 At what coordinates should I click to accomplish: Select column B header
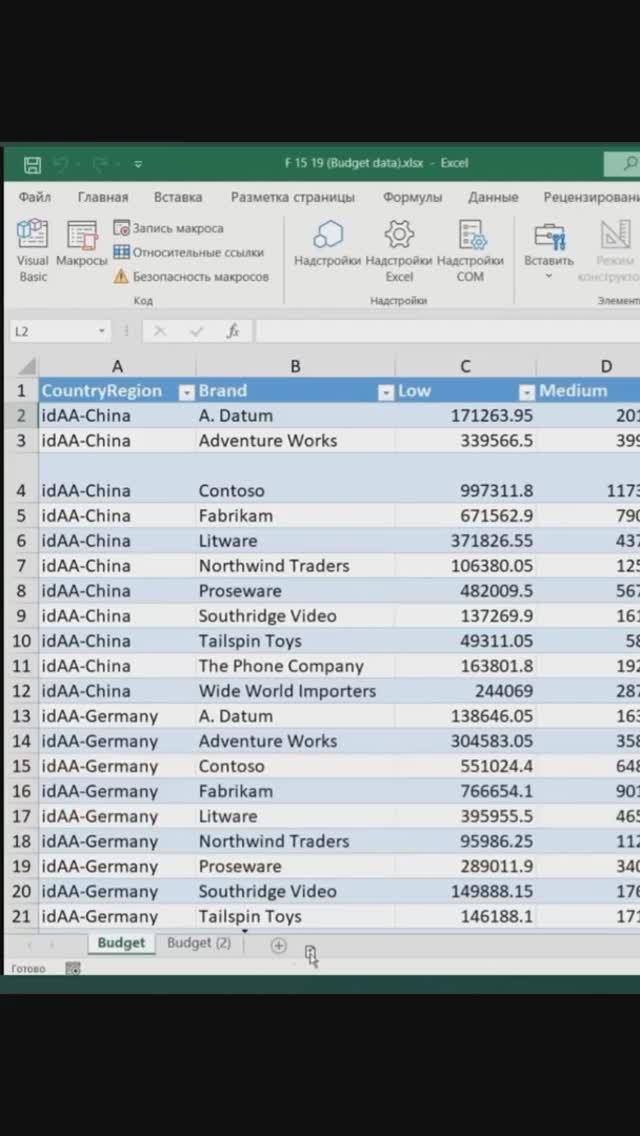[x=295, y=366]
